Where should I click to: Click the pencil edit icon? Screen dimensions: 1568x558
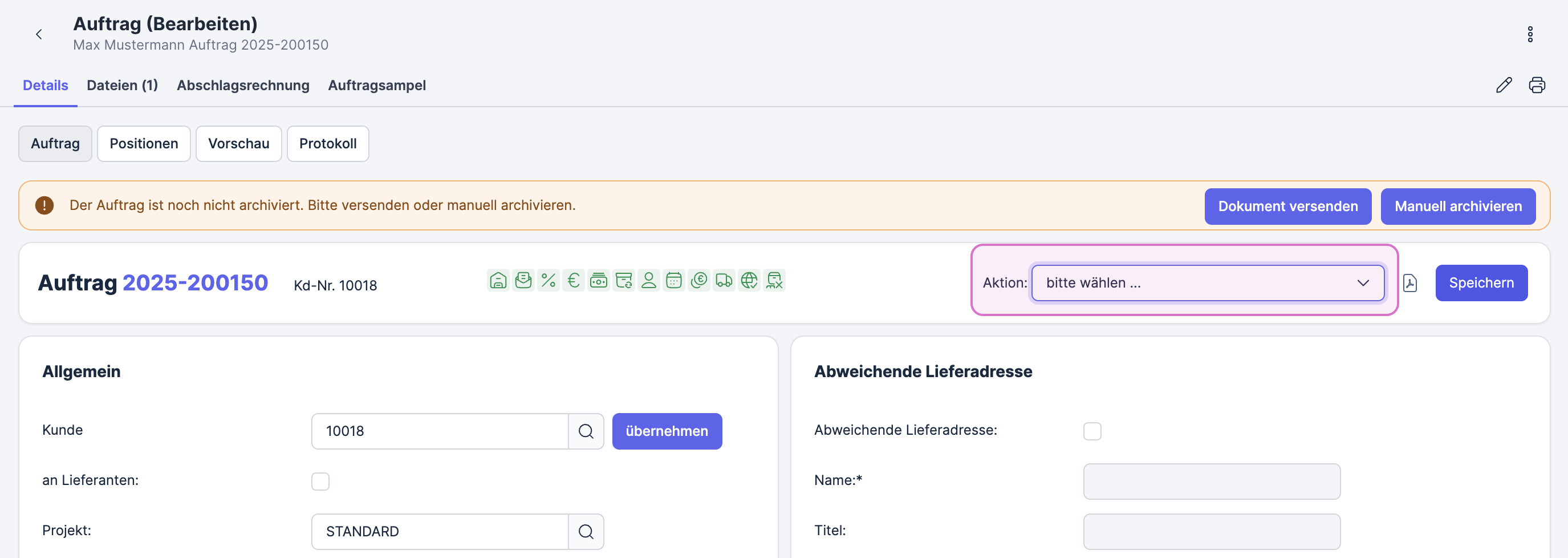1504,85
